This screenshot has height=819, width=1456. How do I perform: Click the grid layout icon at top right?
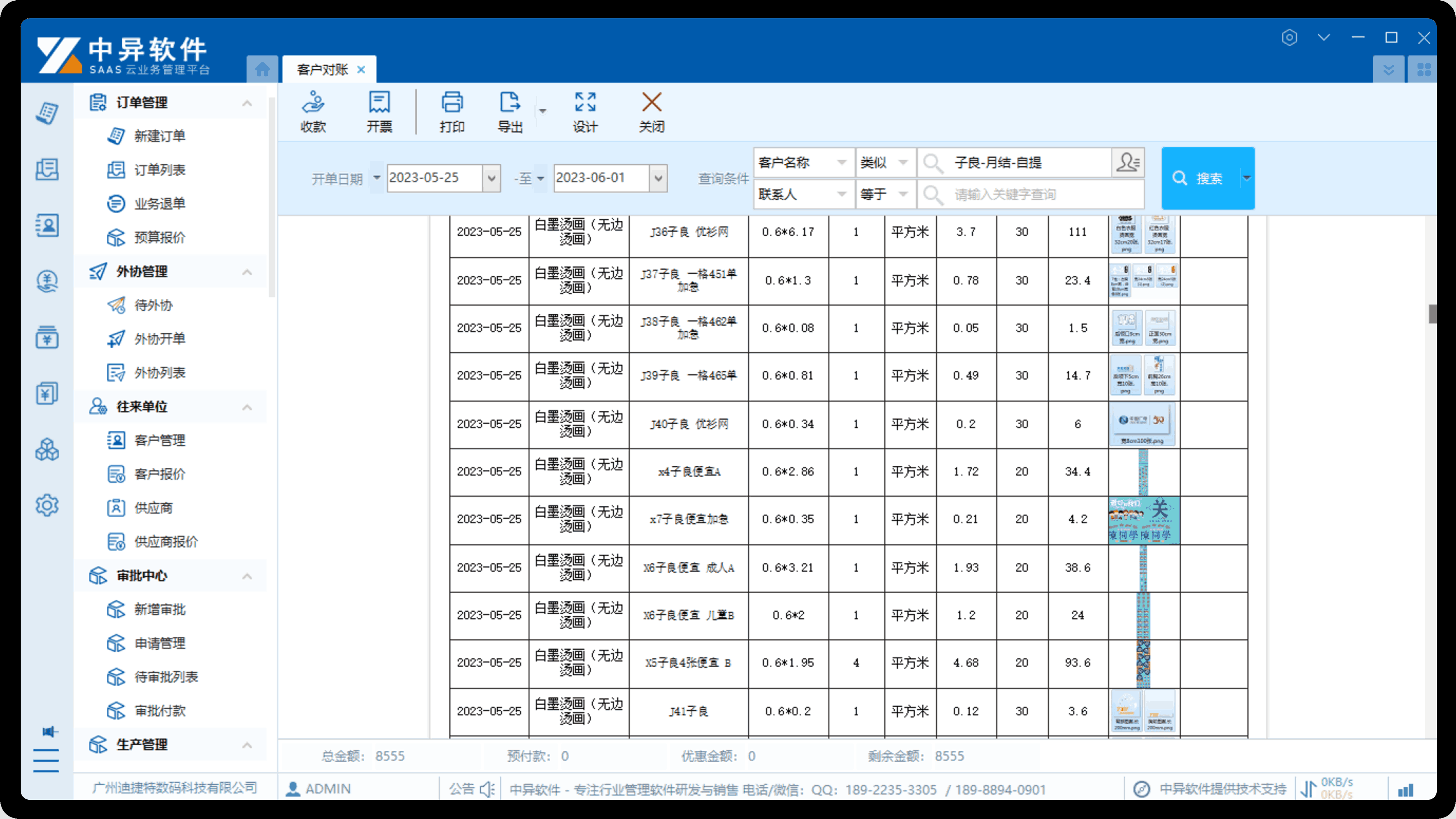1424,70
